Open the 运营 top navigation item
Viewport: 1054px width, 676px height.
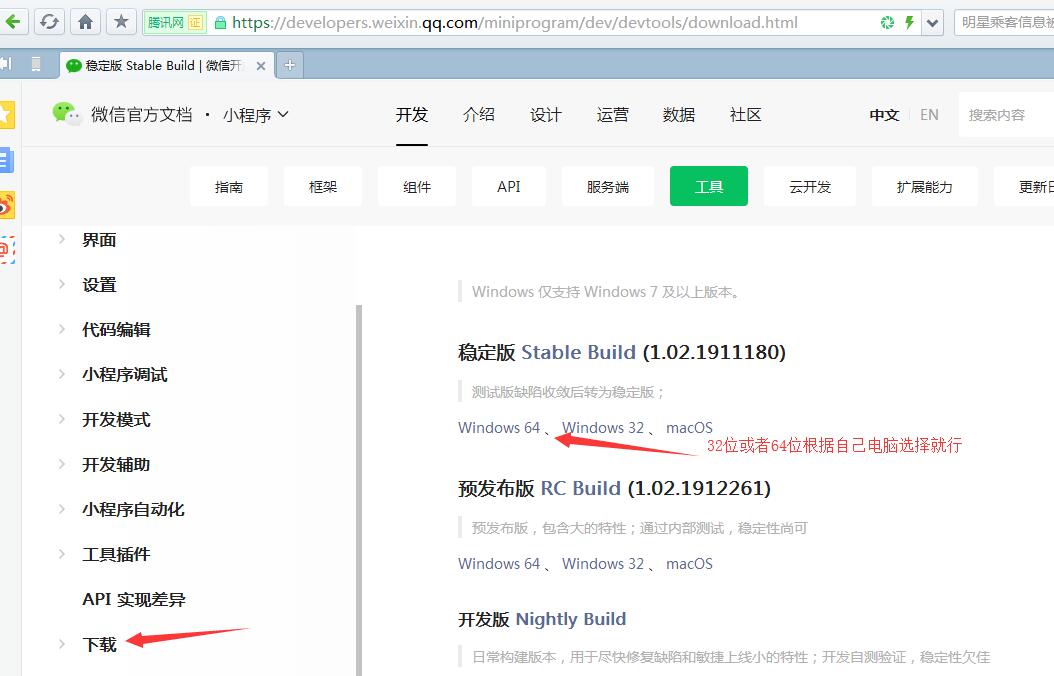[x=612, y=115]
